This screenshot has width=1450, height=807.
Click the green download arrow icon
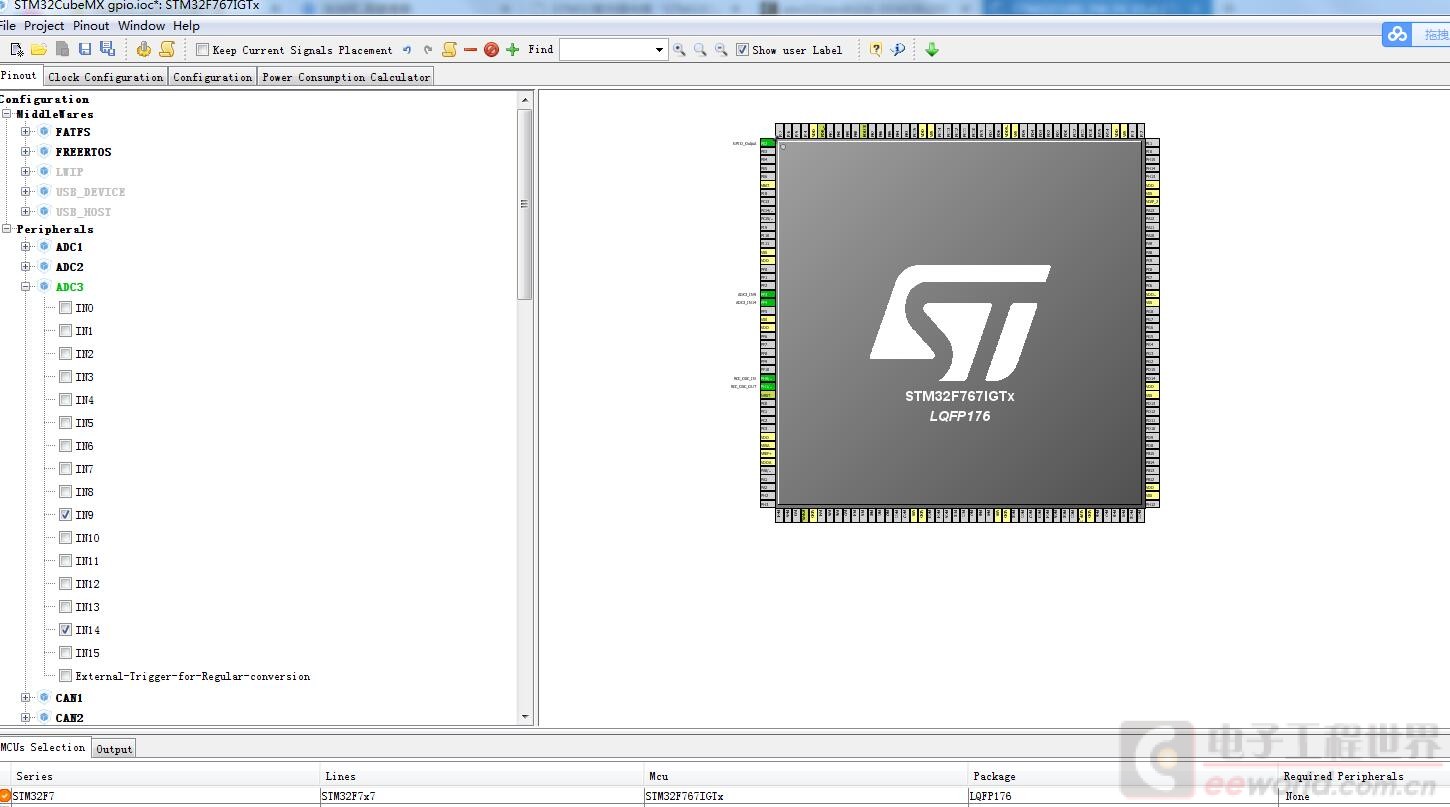point(932,49)
